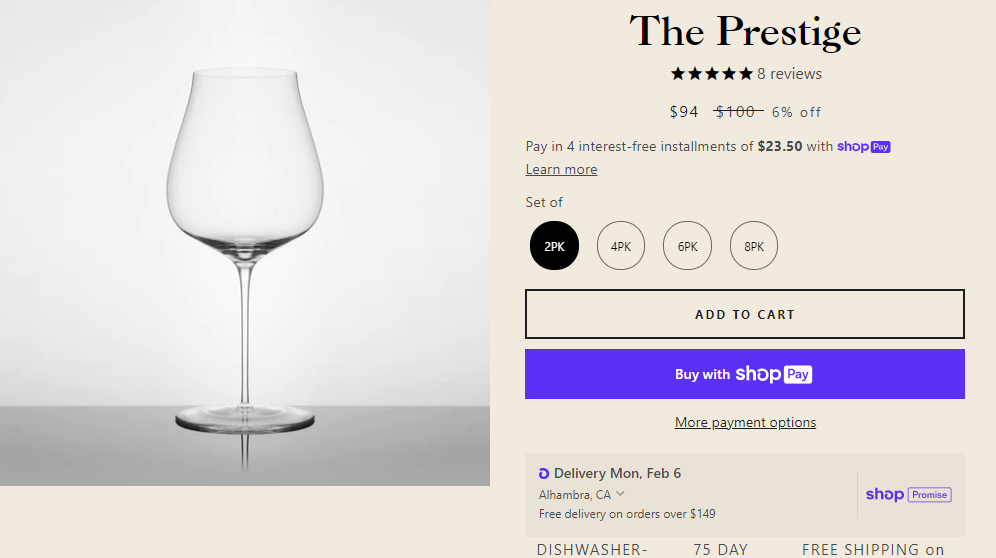The image size is (996, 558).
Task: Click the five-star rating icons
Action: 711,74
